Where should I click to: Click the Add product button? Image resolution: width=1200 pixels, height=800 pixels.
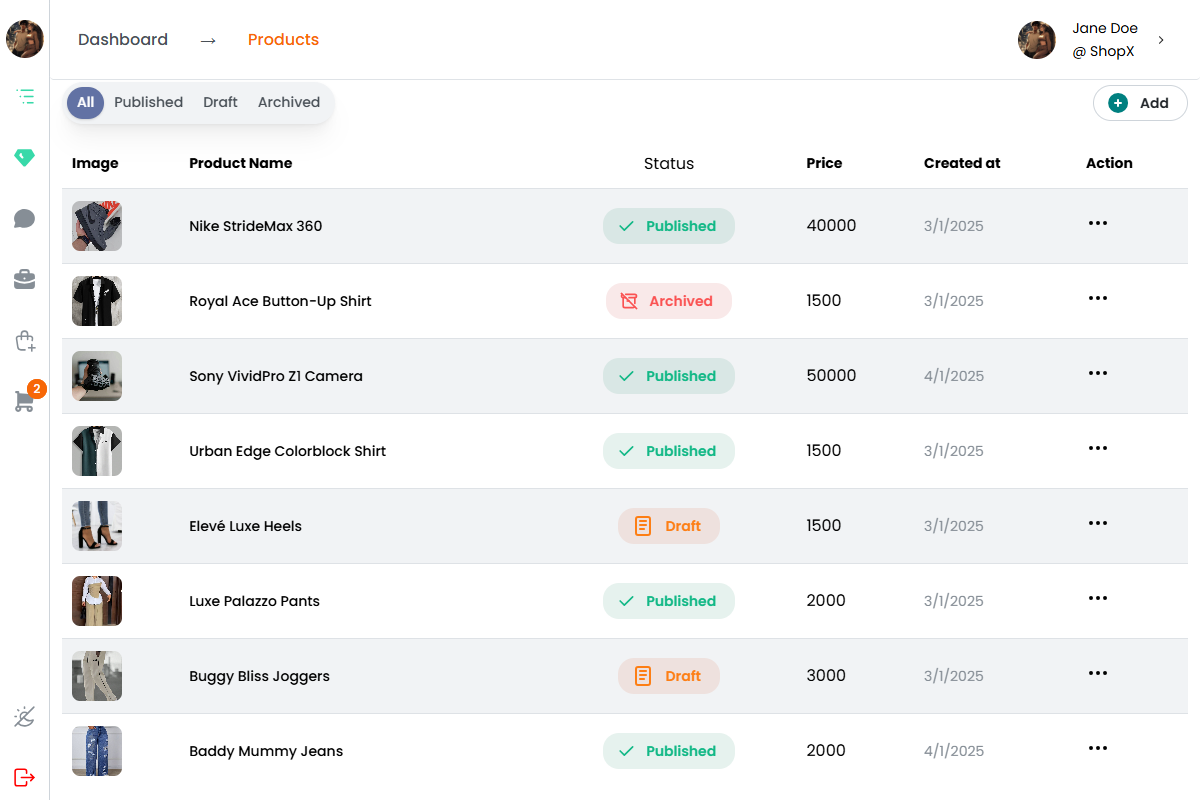[x=1140, y=103]
